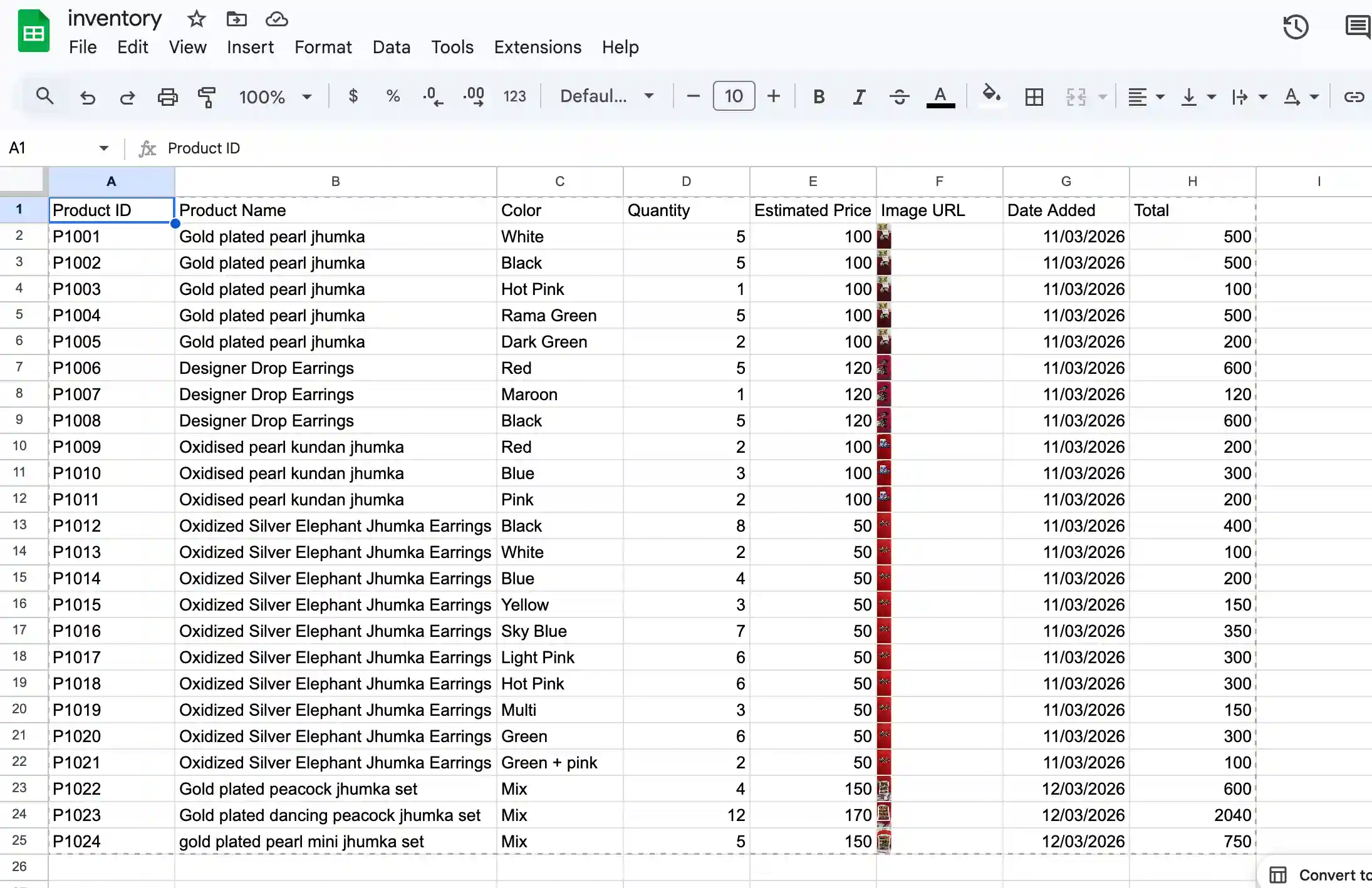
Task: Star the inventory document
Action: pos(196,19)
